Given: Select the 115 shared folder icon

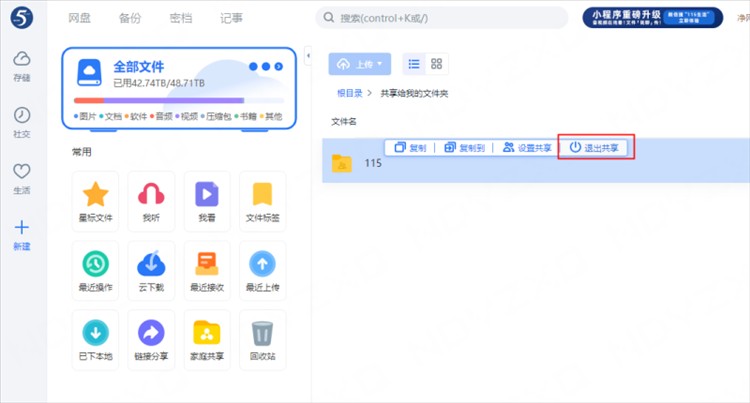Looking at the screenshot, I should (x=342, y=163).
